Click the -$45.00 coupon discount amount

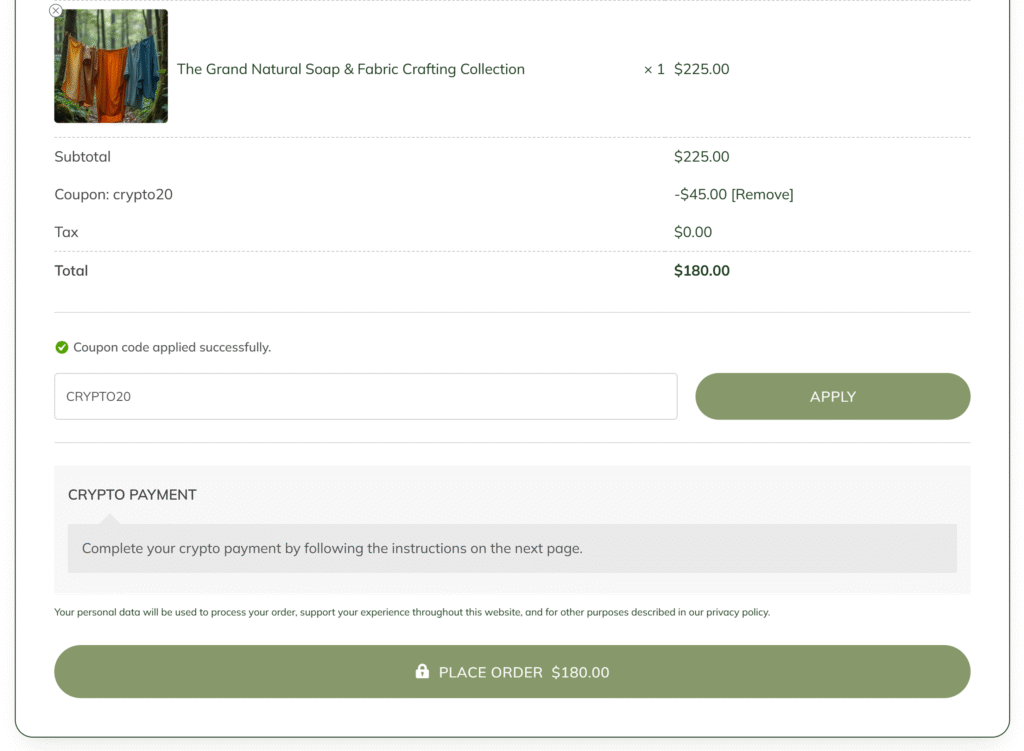pyautogui.click(x=702, y=194)
